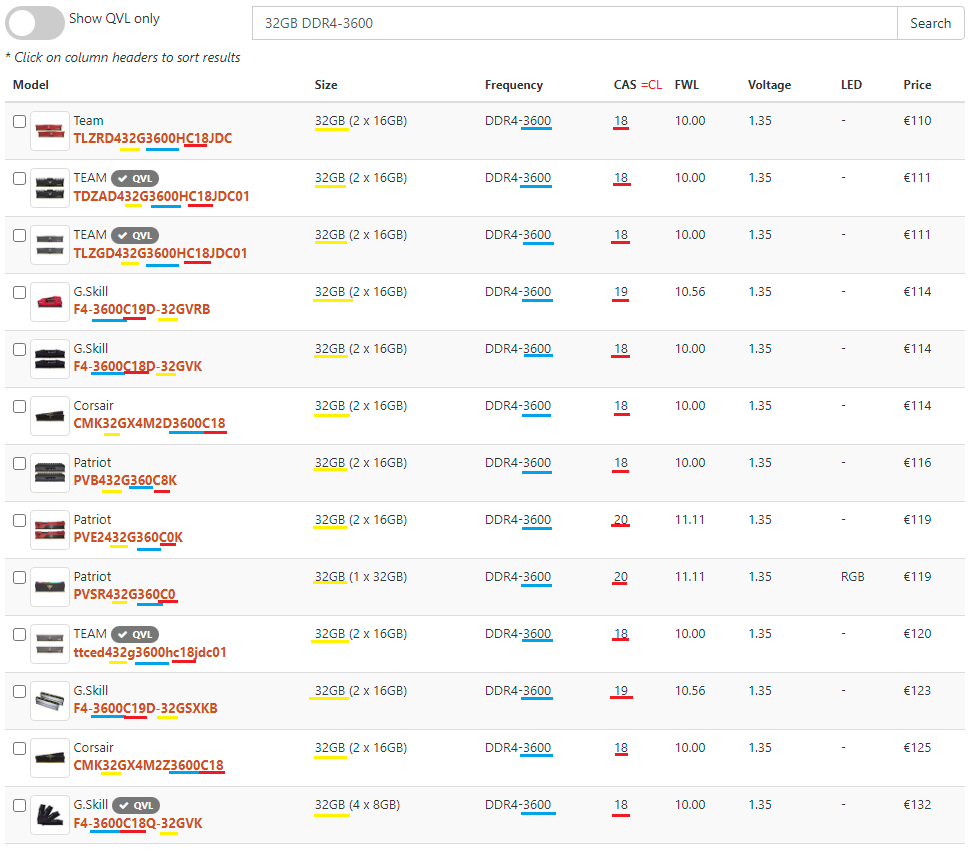Open the F4-3600C19D-32GVRB model link
Image resolution: width=968 pixels, height=854 pixels.
coord(141,309)
